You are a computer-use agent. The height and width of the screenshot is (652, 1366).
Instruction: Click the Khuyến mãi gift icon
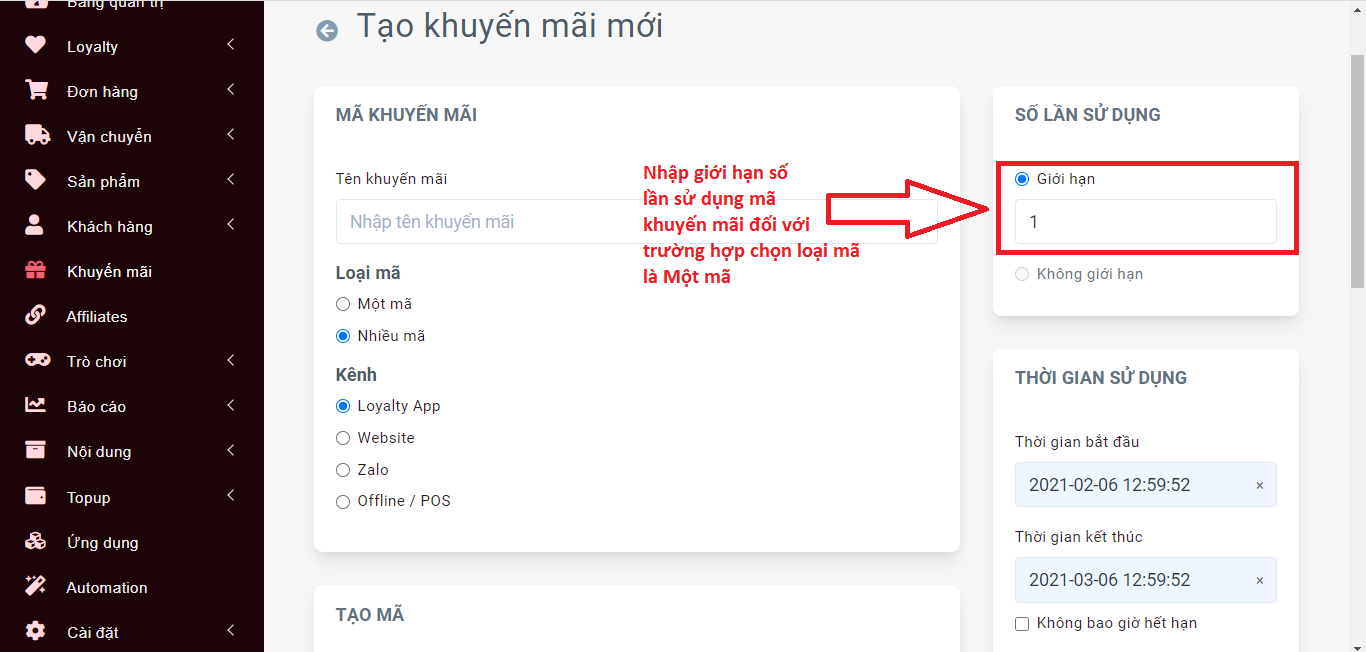(35, 270)
